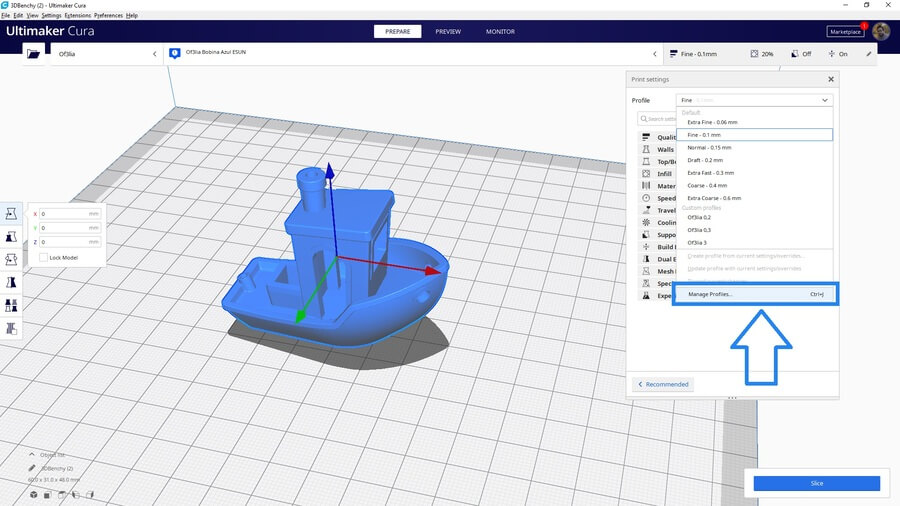Collapse the Object list section
Viewport: 900px width, 506px height.
pos(31,454)
